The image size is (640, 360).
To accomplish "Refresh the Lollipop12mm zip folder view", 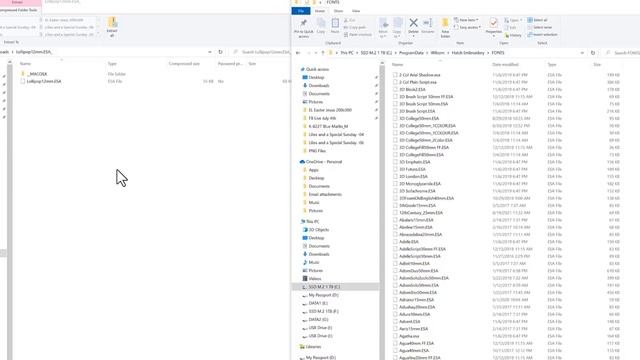I will pos(220,52).
